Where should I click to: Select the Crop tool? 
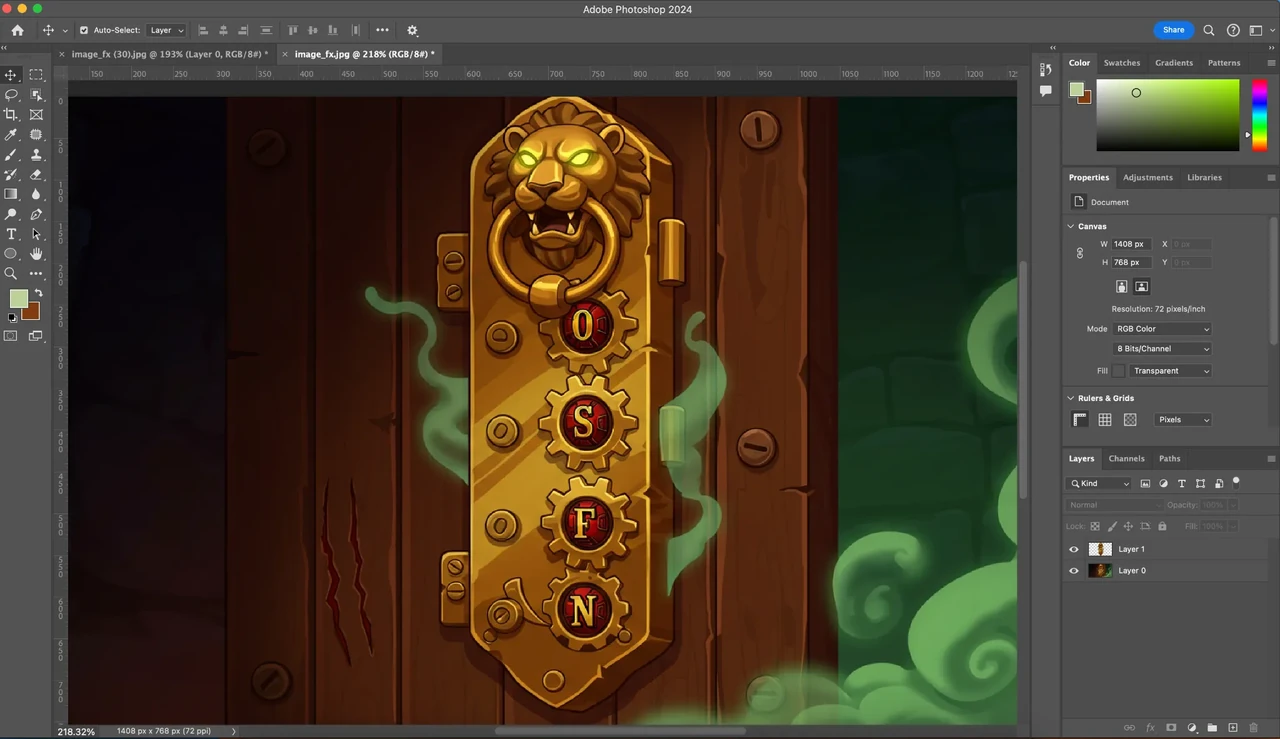(x=11, y=115)
